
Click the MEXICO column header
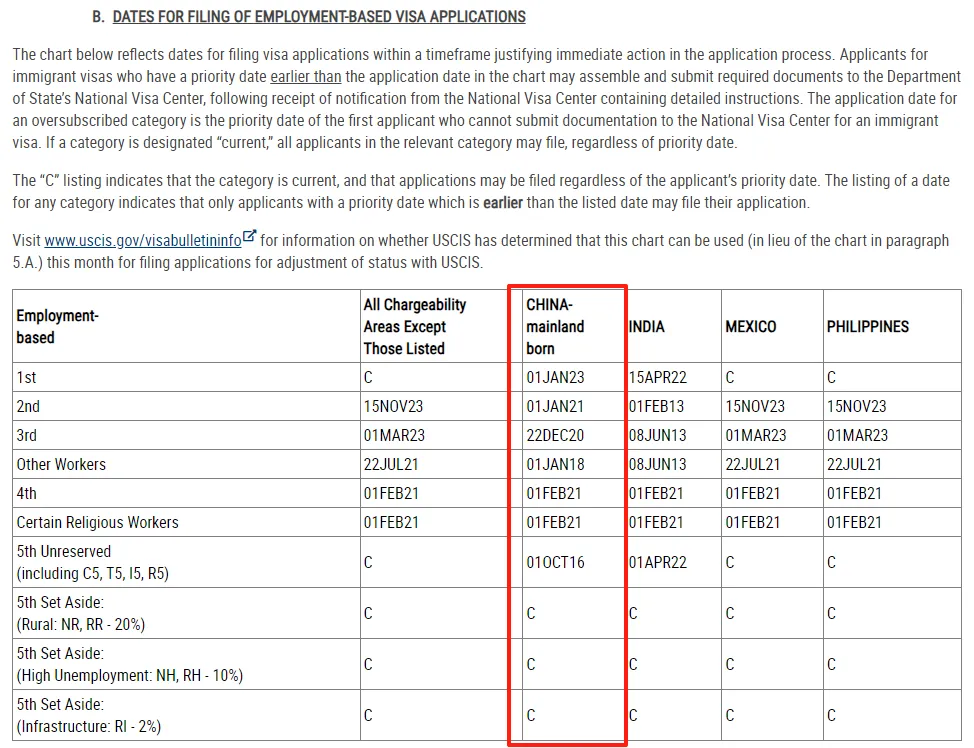pyautogui.click(x=750, y=327)
